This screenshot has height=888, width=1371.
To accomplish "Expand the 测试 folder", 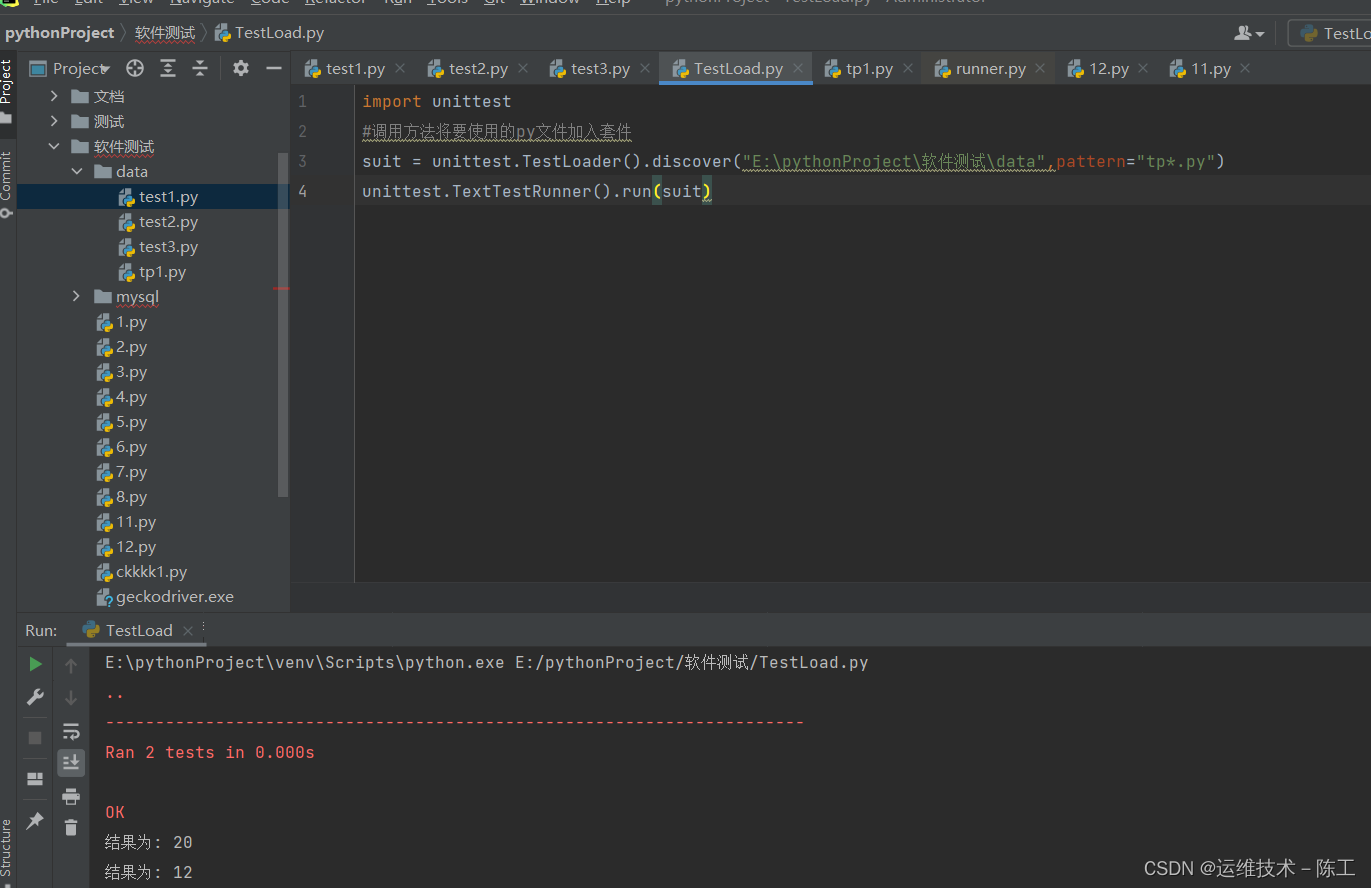I will 54,121.
